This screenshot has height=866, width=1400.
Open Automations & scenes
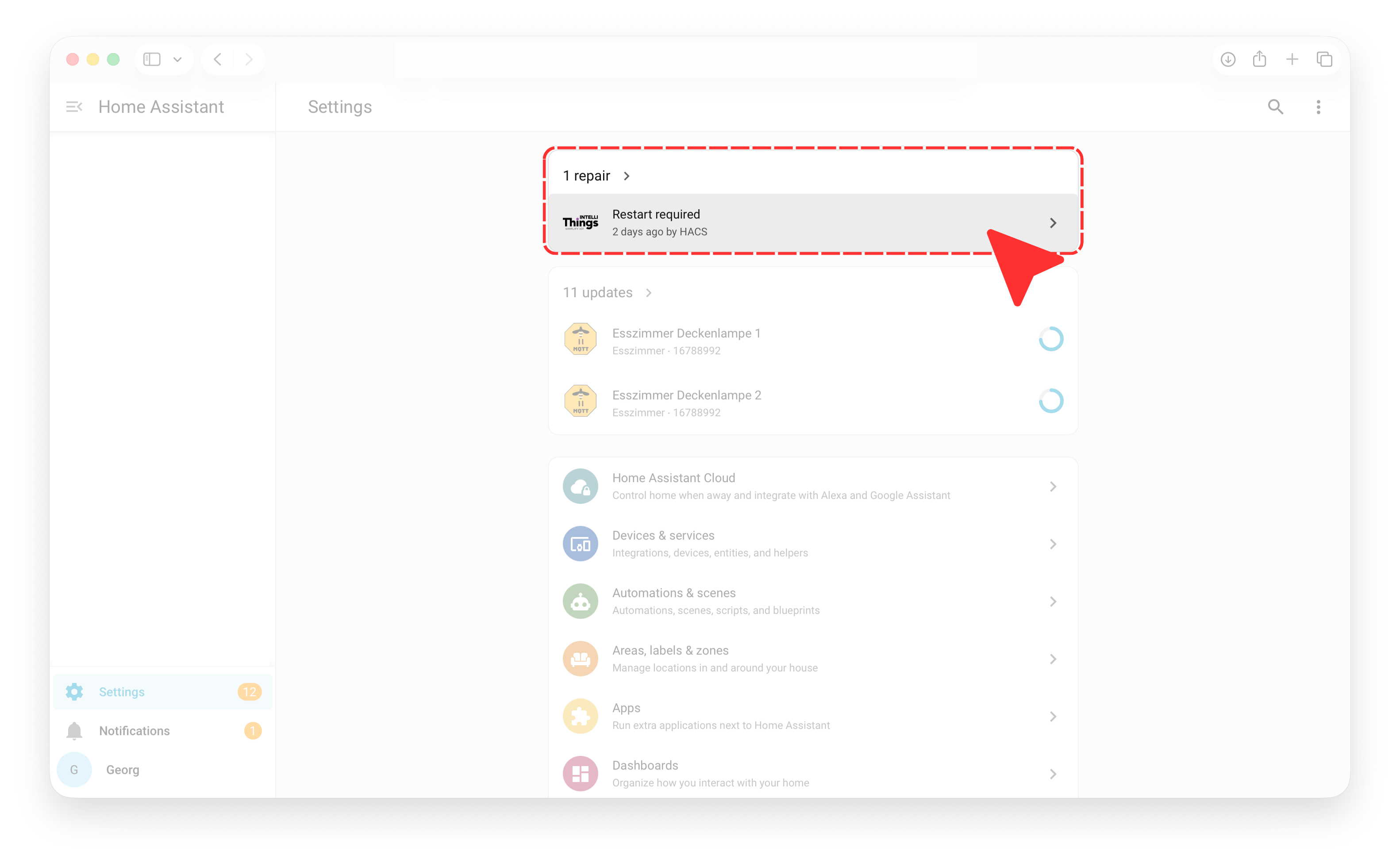(813, 602)
